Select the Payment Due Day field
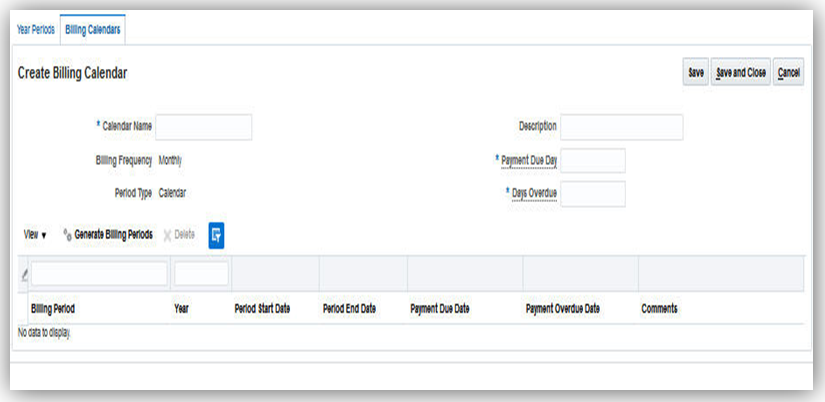The height and width of the screenshot is (402, 825). 592,160
